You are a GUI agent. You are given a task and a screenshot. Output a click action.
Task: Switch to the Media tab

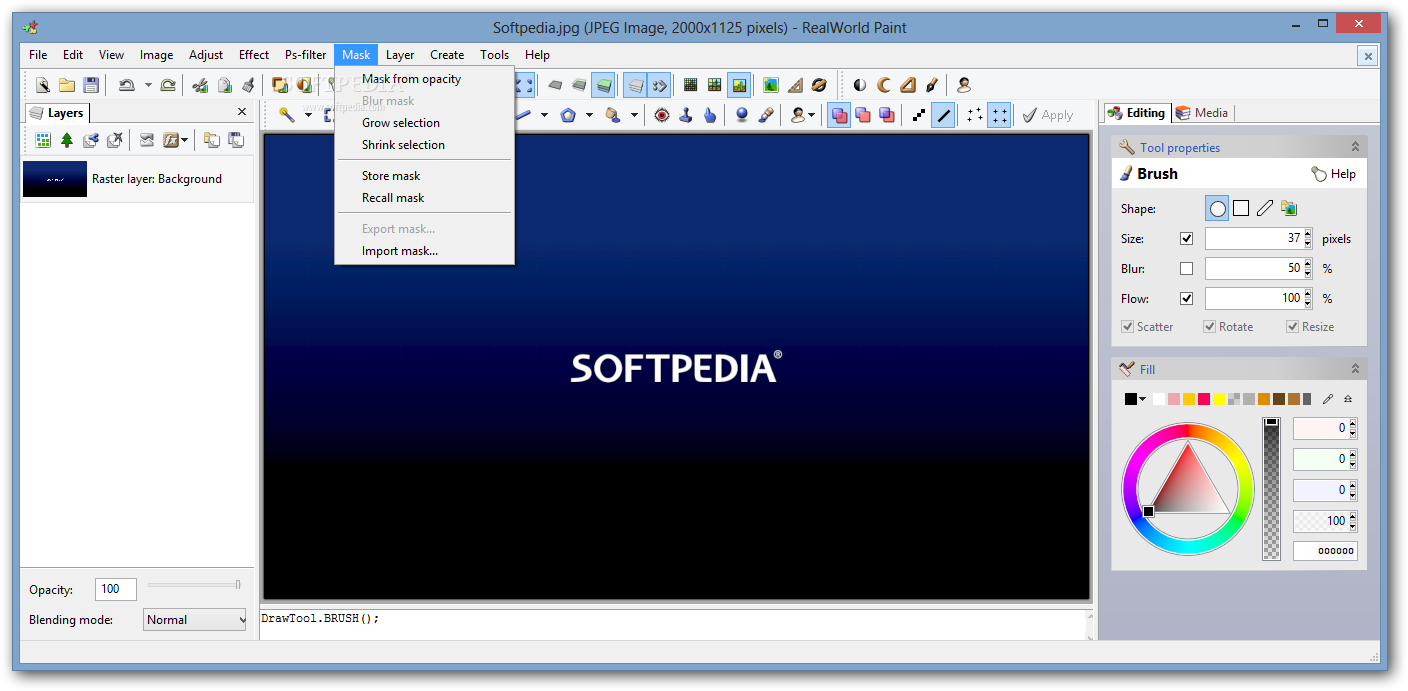(x=1202, y=113)
